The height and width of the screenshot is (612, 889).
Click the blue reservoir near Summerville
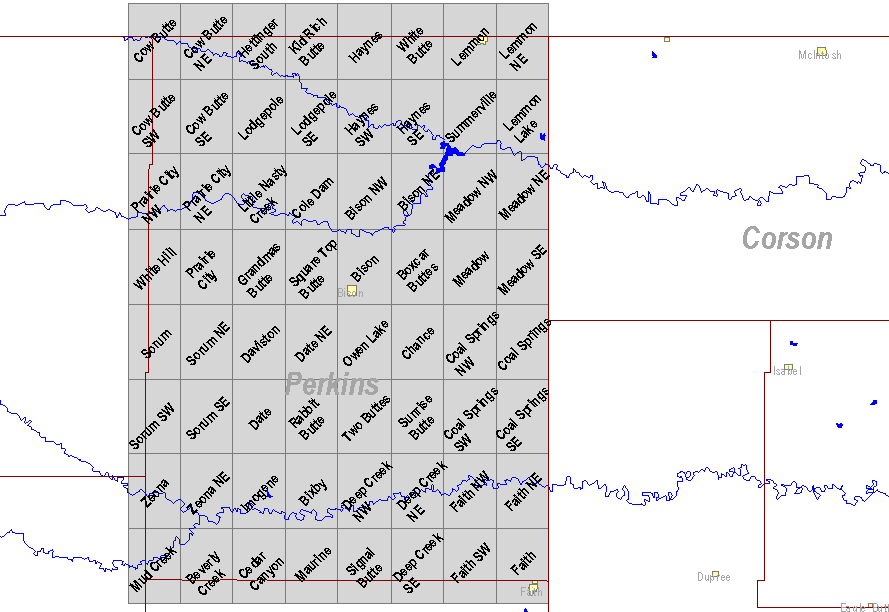445,152
